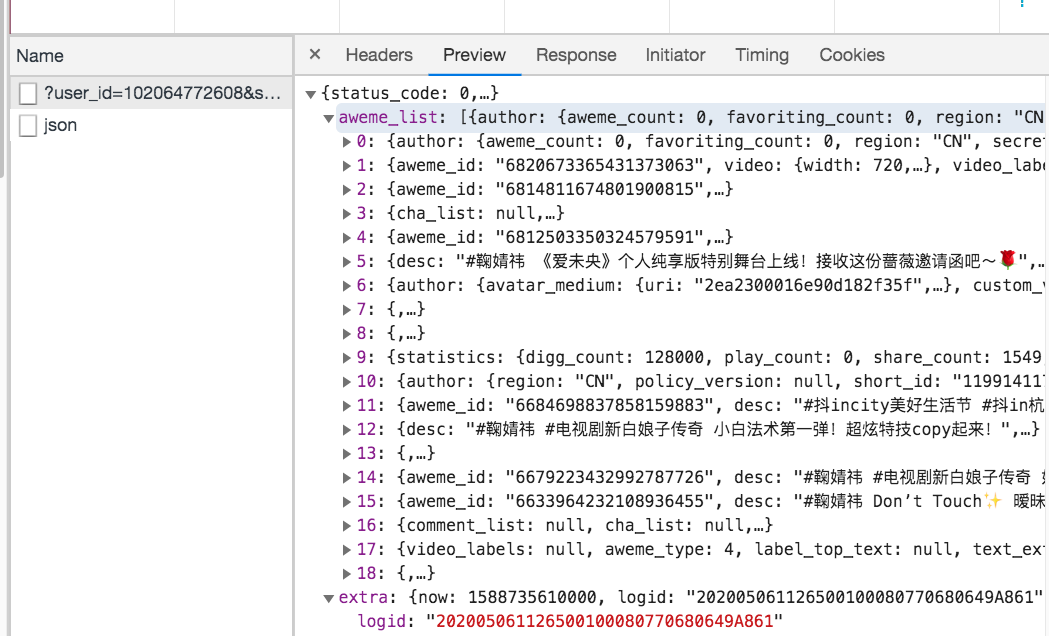Click the logid key name in the last line

point(381,621)
